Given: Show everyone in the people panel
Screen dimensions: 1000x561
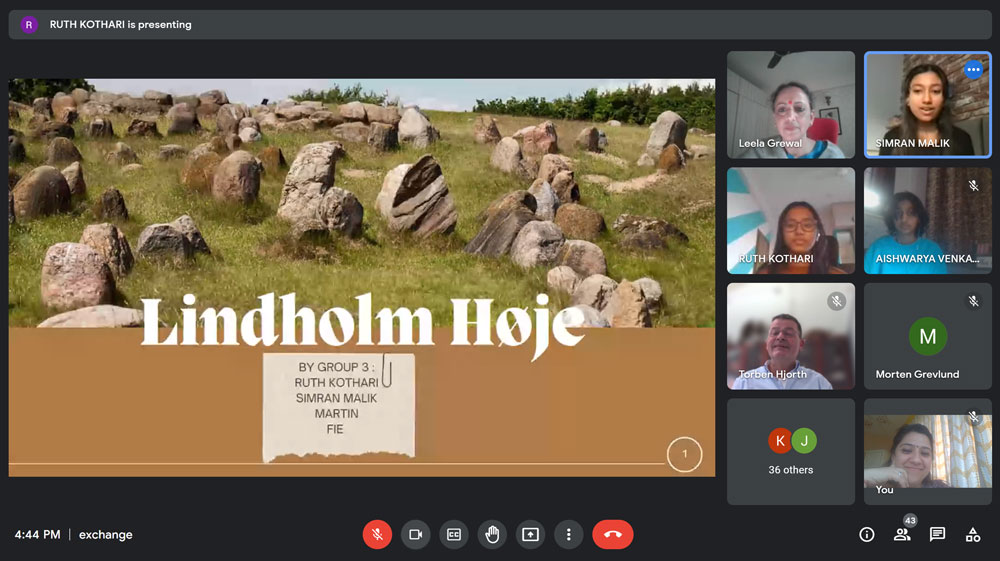Looking at the screenshot, I should [902, 535].
